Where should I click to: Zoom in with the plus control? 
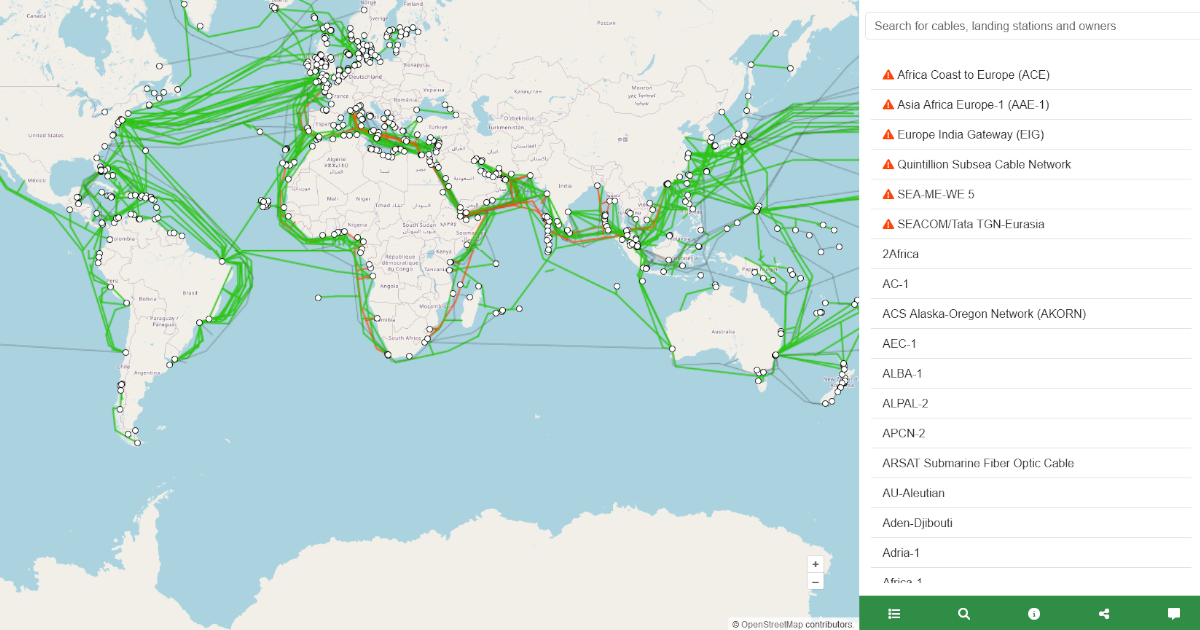[815, 563]
